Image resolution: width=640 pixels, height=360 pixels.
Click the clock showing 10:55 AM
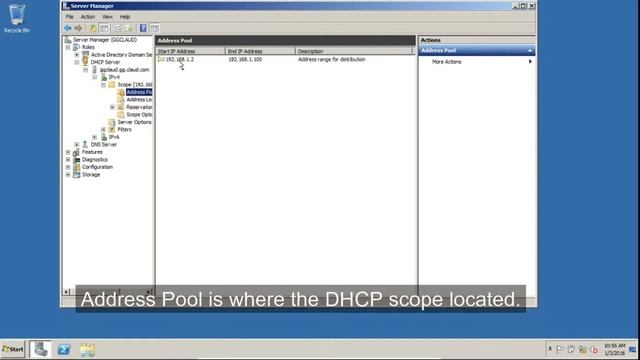[614, 349]
